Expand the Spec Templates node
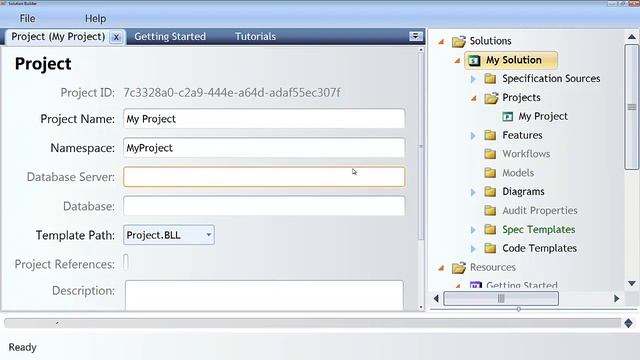Image resolution: width=640 pixels, height=360 pixels. [x=473, y=230]
